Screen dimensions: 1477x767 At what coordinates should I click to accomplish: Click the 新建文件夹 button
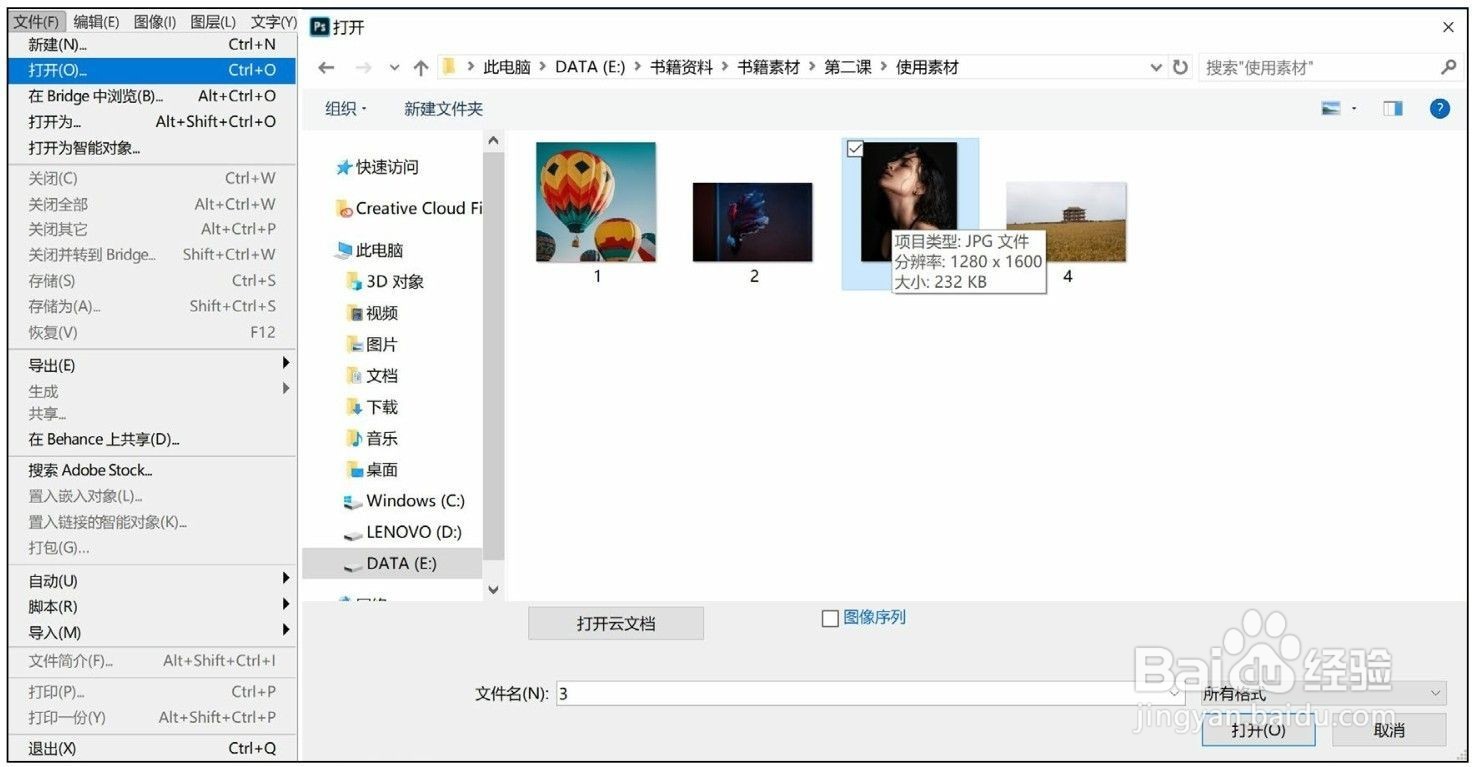tap(443, 109)
